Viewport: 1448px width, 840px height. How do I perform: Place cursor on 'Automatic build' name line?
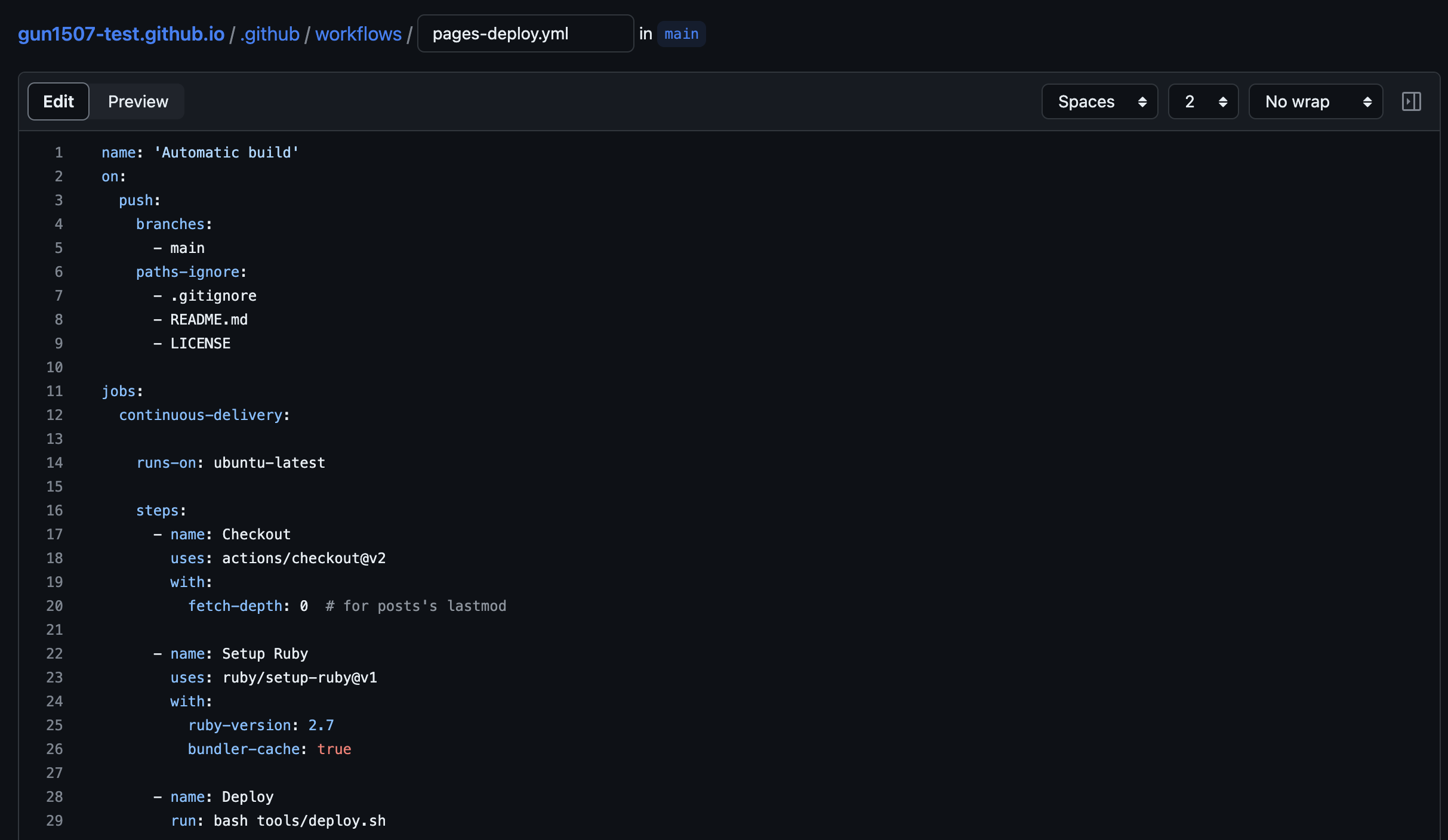[227, 153]
